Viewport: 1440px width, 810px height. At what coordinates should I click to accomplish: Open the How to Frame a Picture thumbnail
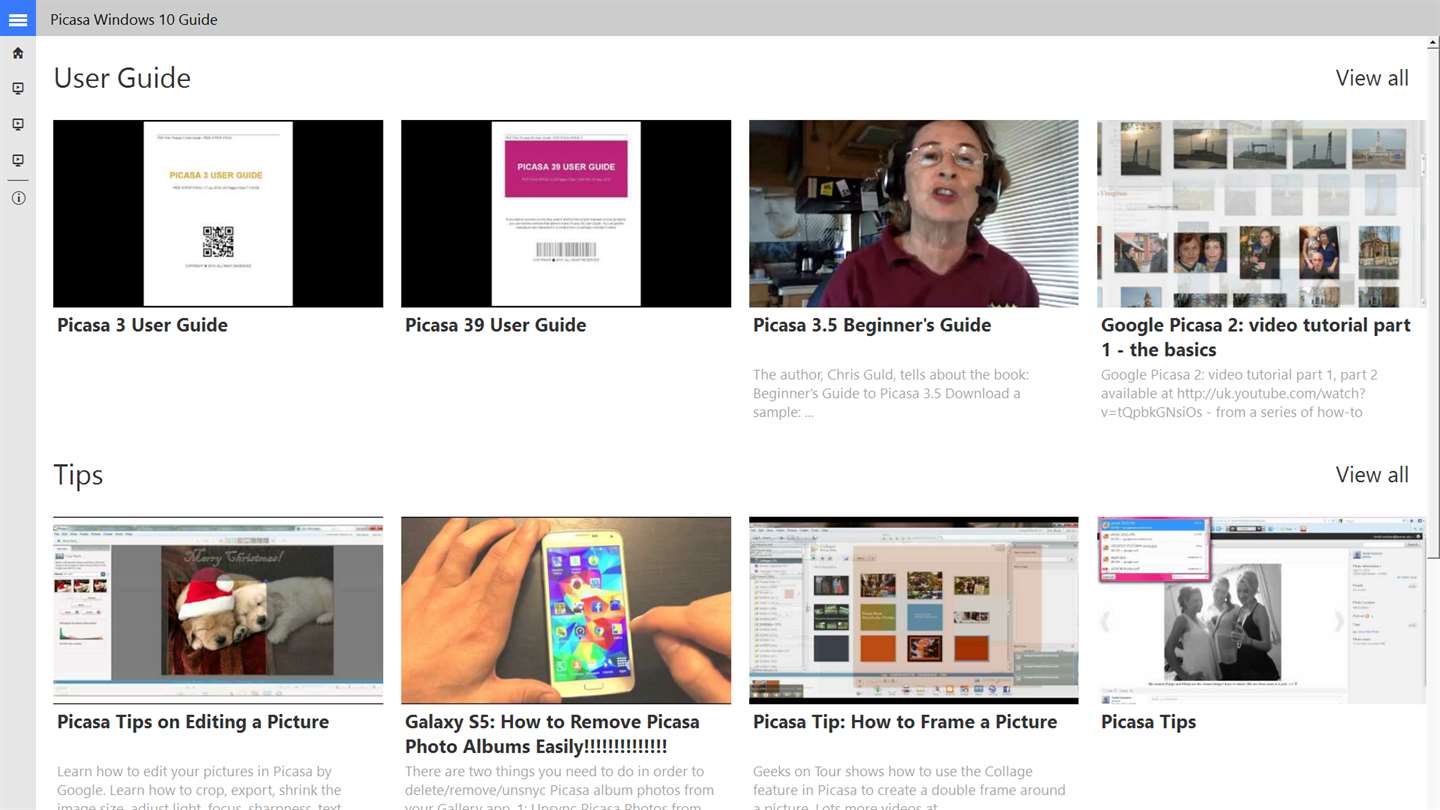tap(914, 610)
